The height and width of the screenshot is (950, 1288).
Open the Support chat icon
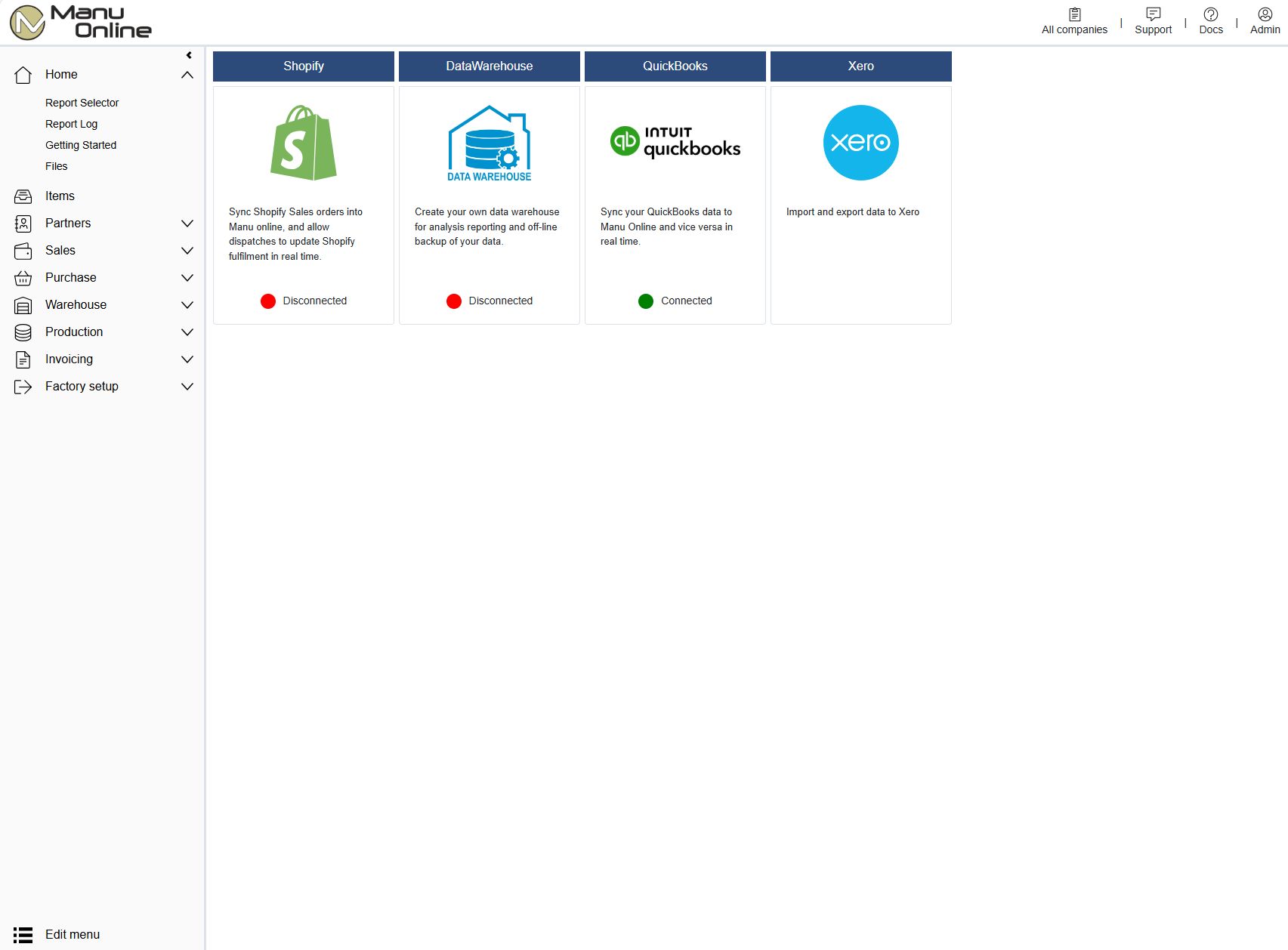click(x=1153, y=14)
